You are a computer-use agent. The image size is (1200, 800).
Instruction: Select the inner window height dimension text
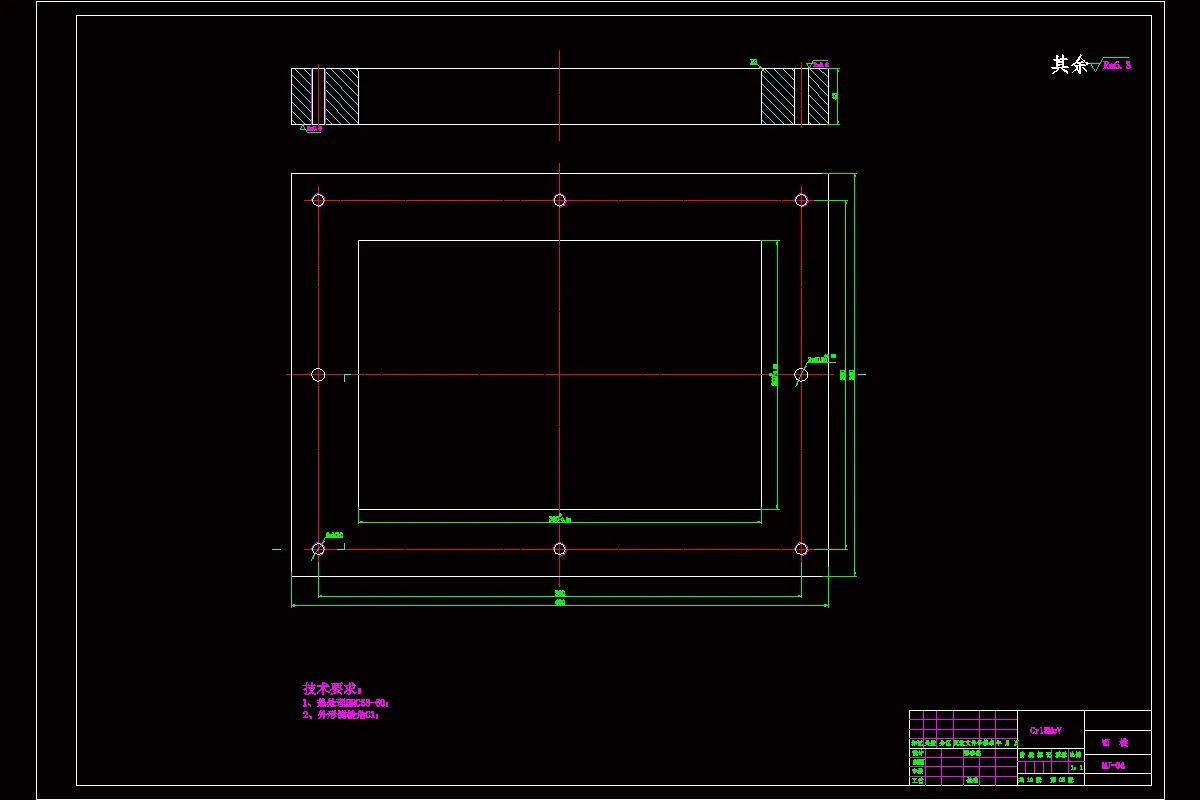click(x=775, y=375)
